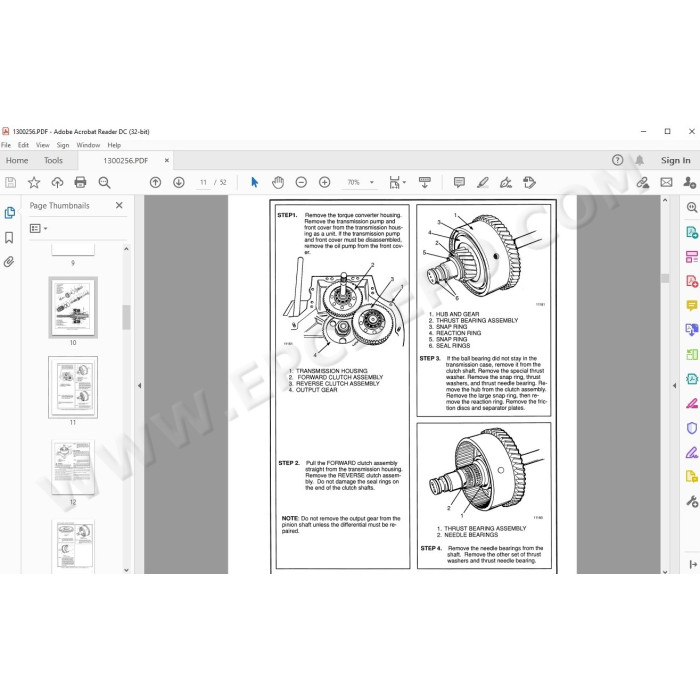This screenshot has height=700, width=700.
Task: Open the Attachments paperclip icon
Action: click(9, 262)
